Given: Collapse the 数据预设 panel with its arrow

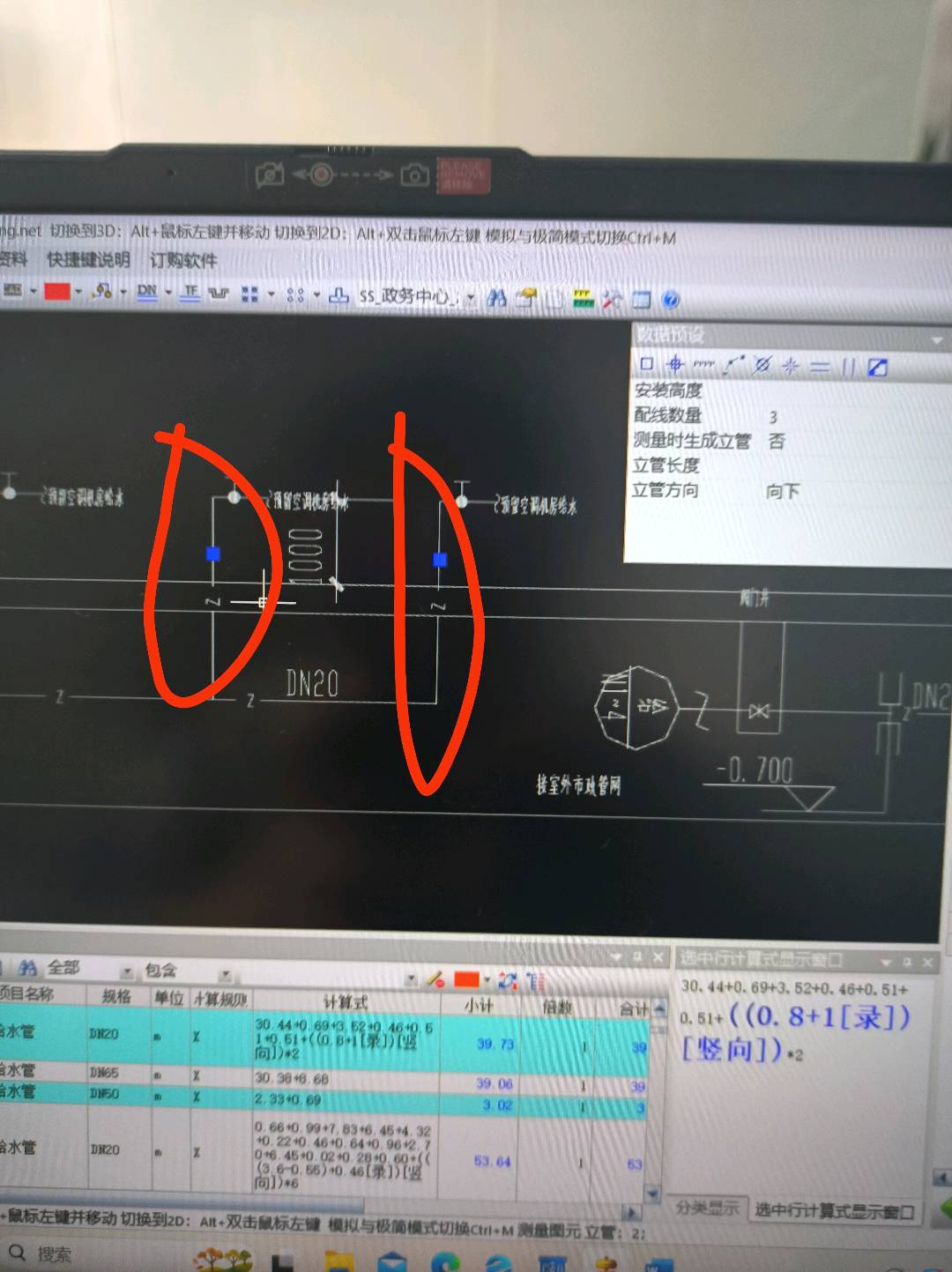Looking at the screenshot, I should [936, 339].
